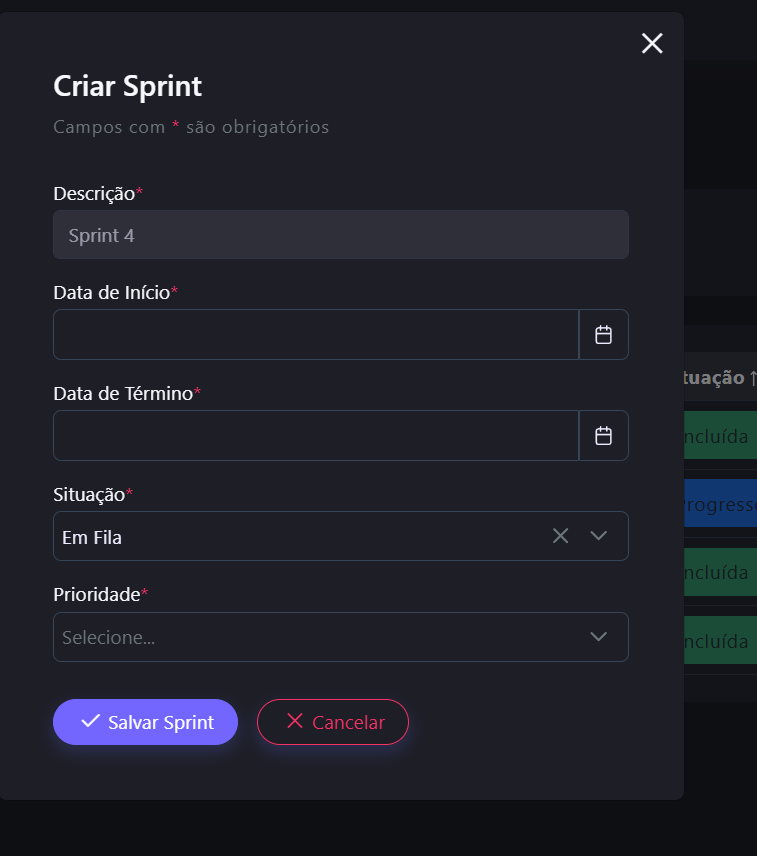Click into the Data de Término text field

click(x=315, y=436)
